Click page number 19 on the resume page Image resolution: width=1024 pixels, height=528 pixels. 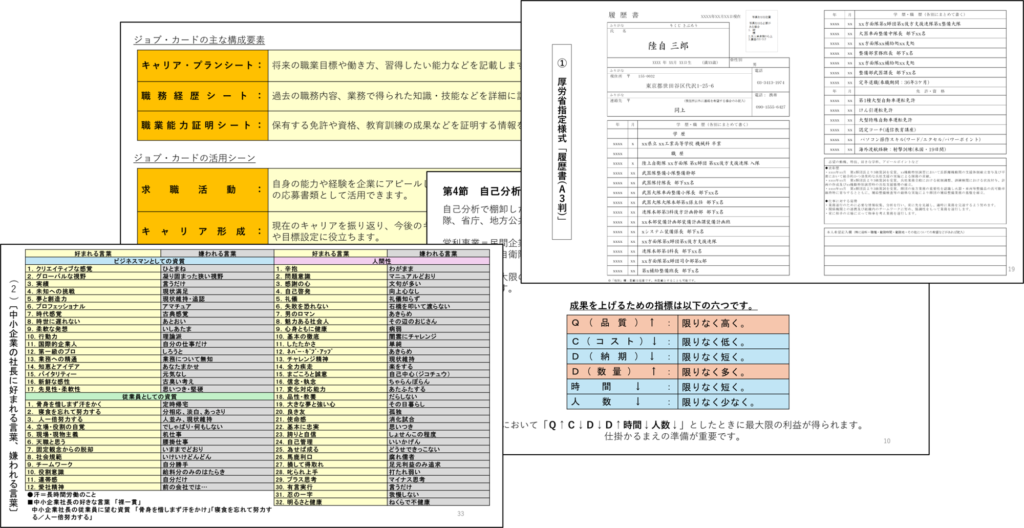point(1011,269)
